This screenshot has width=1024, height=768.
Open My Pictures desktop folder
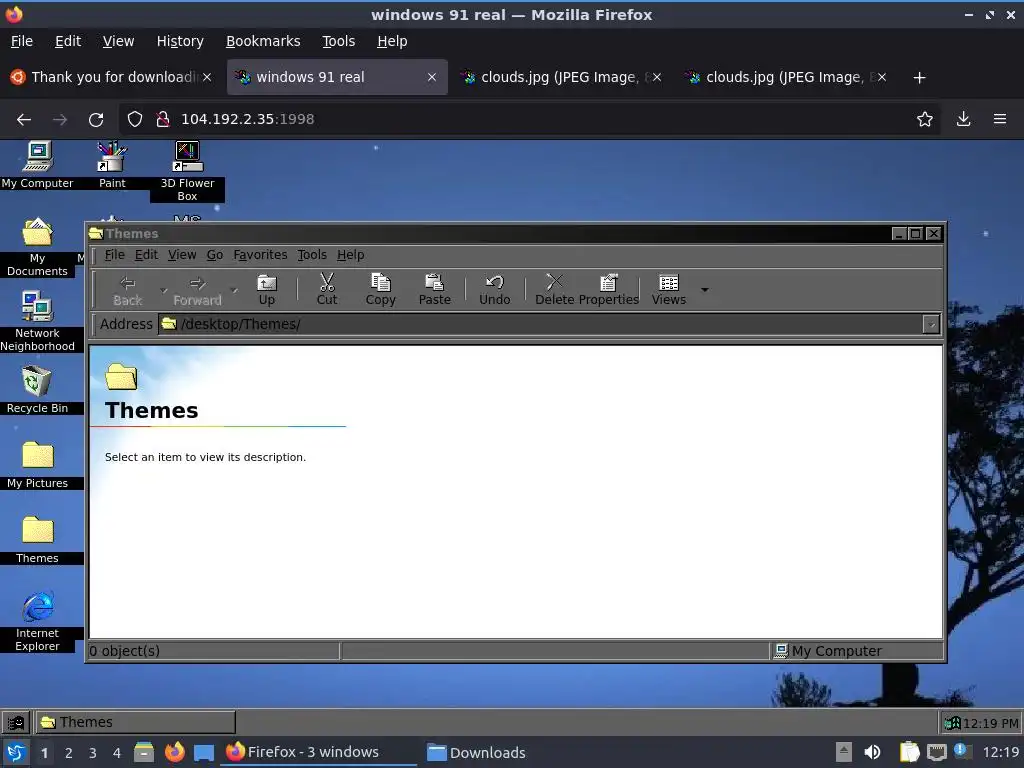tap(37, 465)
